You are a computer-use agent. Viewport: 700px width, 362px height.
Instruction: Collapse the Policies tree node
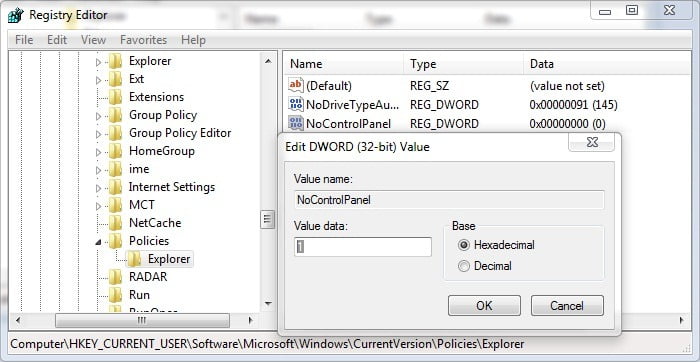coord(99,242)
